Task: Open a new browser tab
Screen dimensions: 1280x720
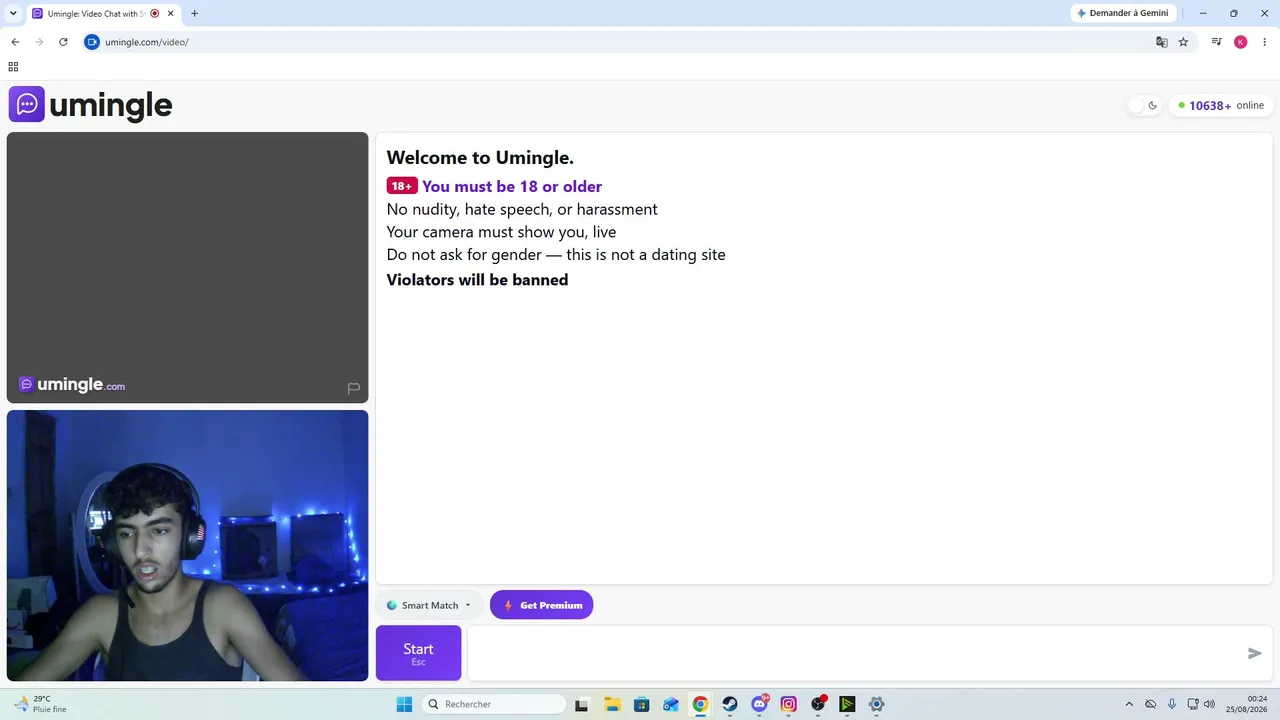Action: pos(194,14)
